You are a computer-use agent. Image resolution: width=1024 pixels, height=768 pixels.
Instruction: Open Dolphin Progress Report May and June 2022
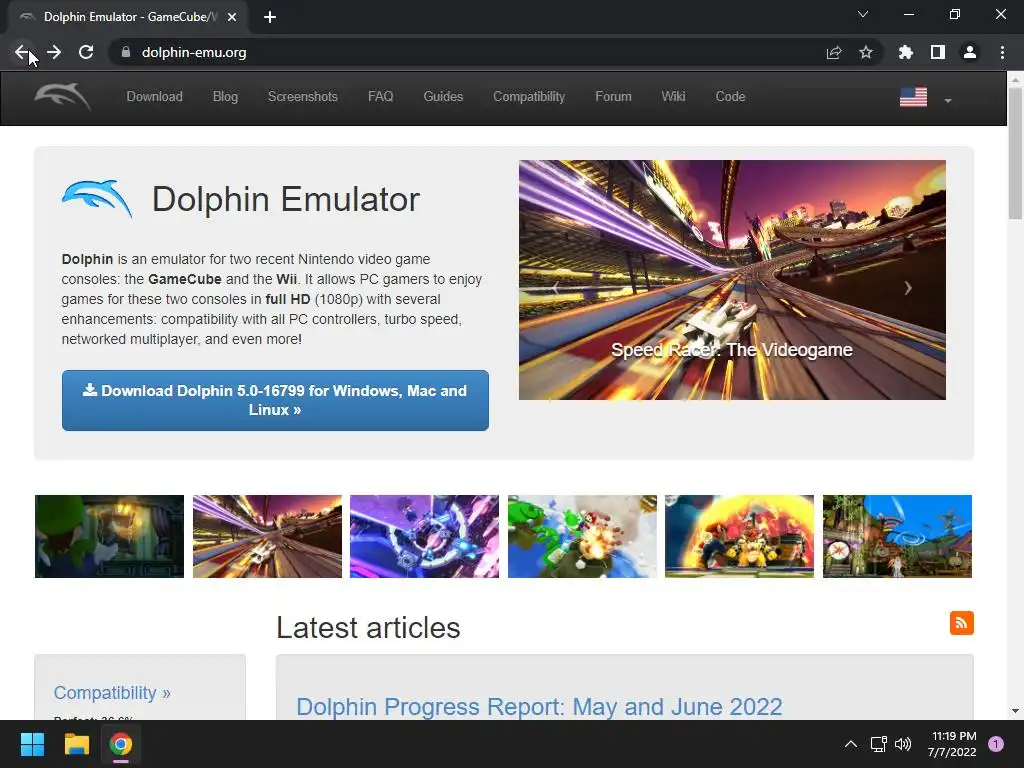coord(539,707)
